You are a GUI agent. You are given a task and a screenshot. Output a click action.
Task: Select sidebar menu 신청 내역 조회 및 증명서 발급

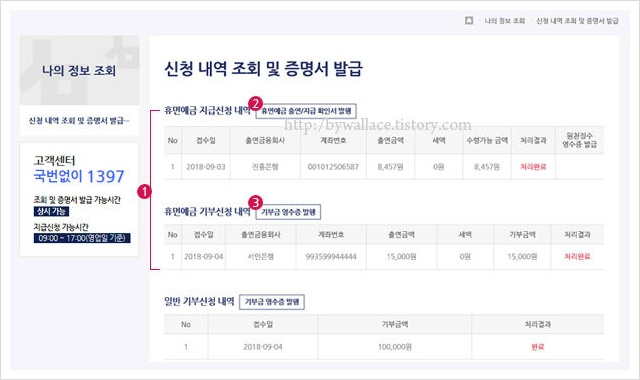click(x=79, y=120)
